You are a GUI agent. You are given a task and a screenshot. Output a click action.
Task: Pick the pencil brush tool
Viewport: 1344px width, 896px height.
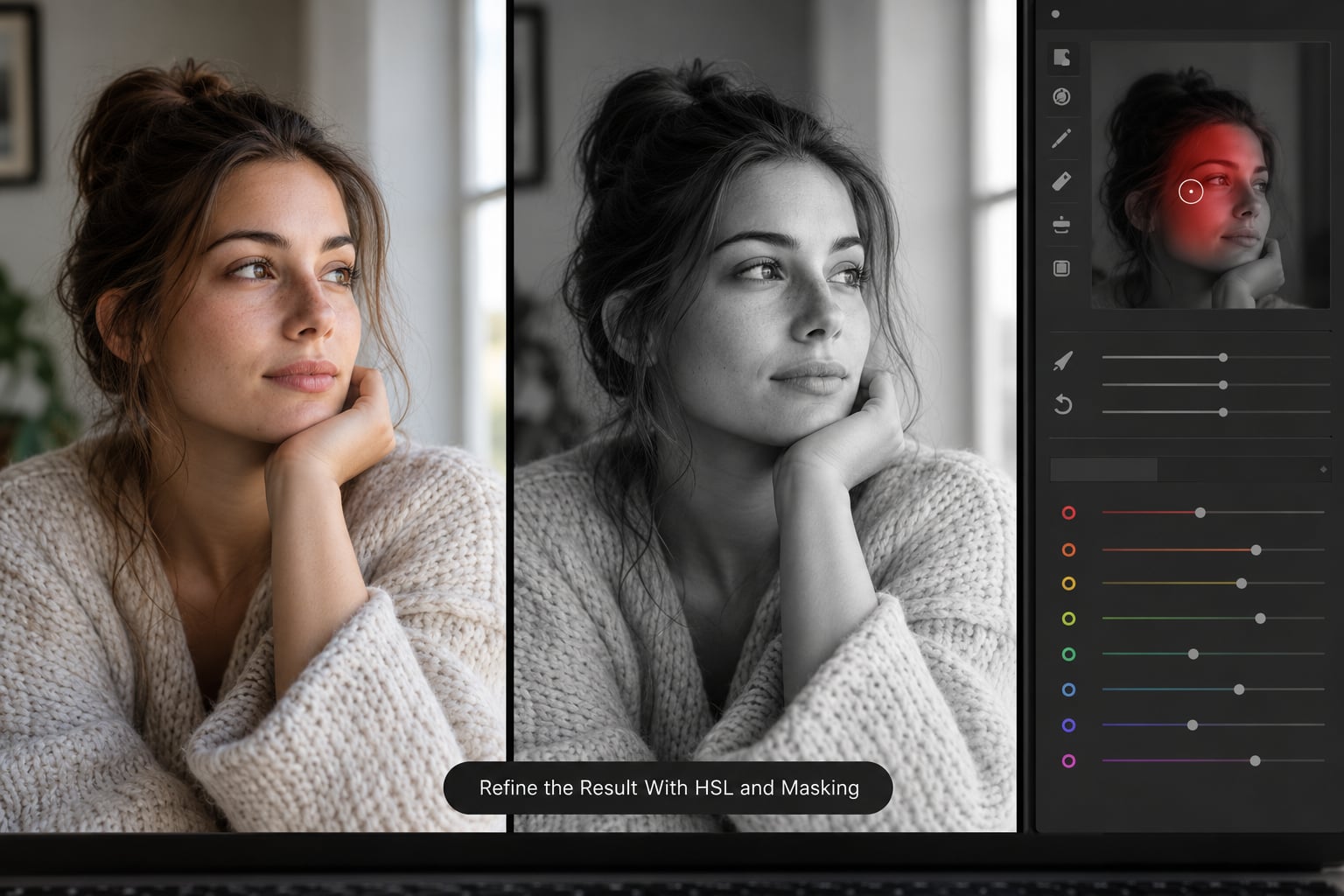[1061, 138]
